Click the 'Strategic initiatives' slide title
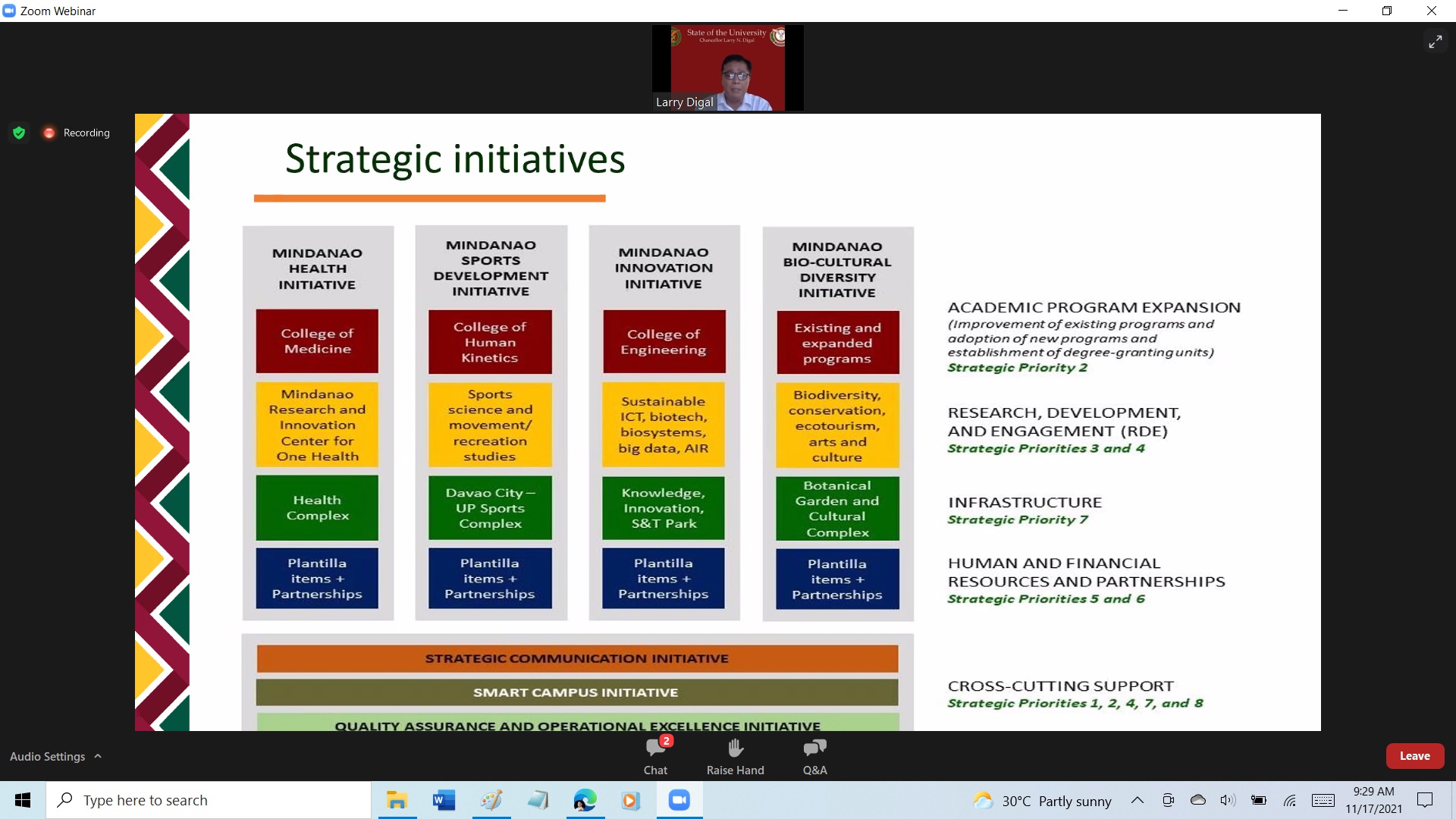1456x819 pixels. click(455, 159)
